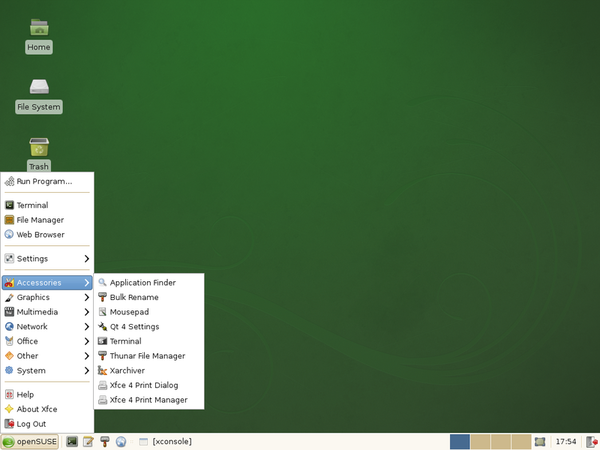Click the Log Out icon in the menu
The width and height of the screenshot is (600, 450).
tap(9, 424)
